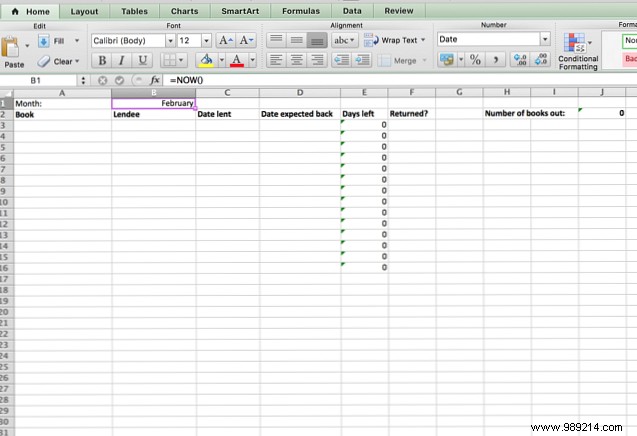
Task: Align text to middle of cell
Action: (297, 40)
